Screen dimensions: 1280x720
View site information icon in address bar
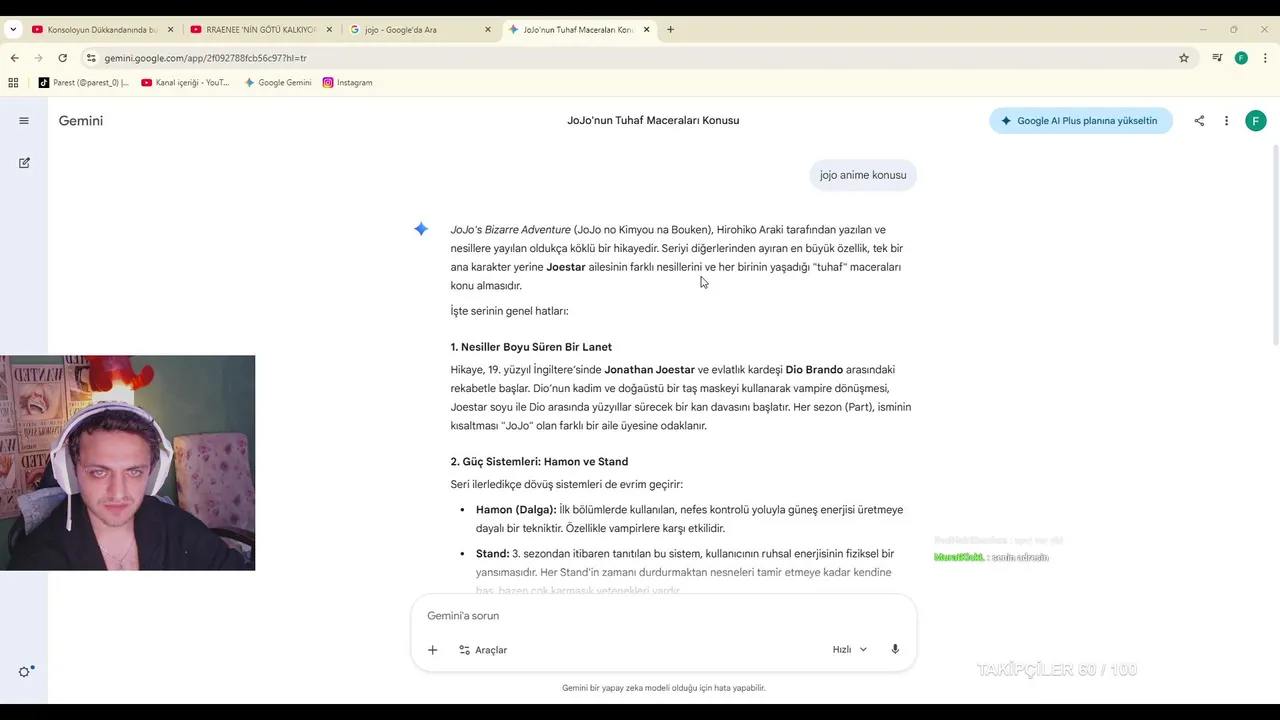(x=91, y=58)
